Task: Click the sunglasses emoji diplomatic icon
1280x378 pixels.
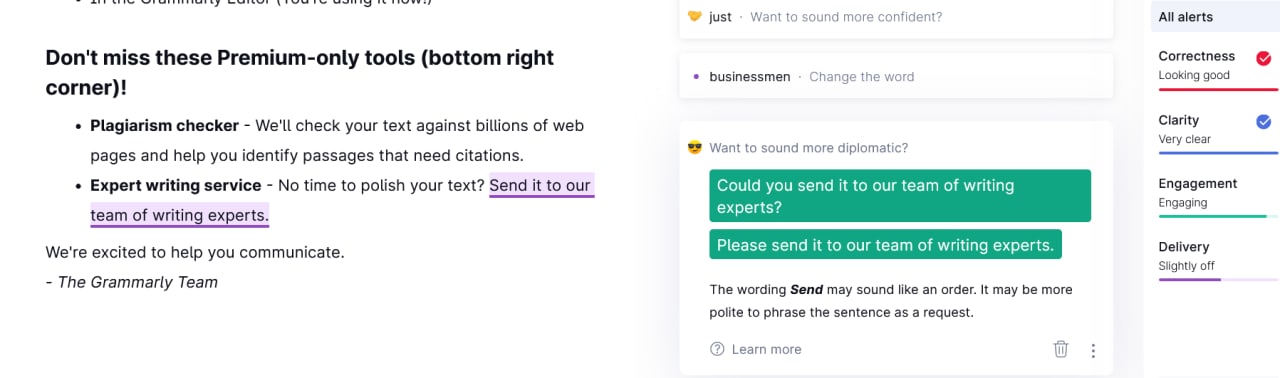Action: [695, 148]
